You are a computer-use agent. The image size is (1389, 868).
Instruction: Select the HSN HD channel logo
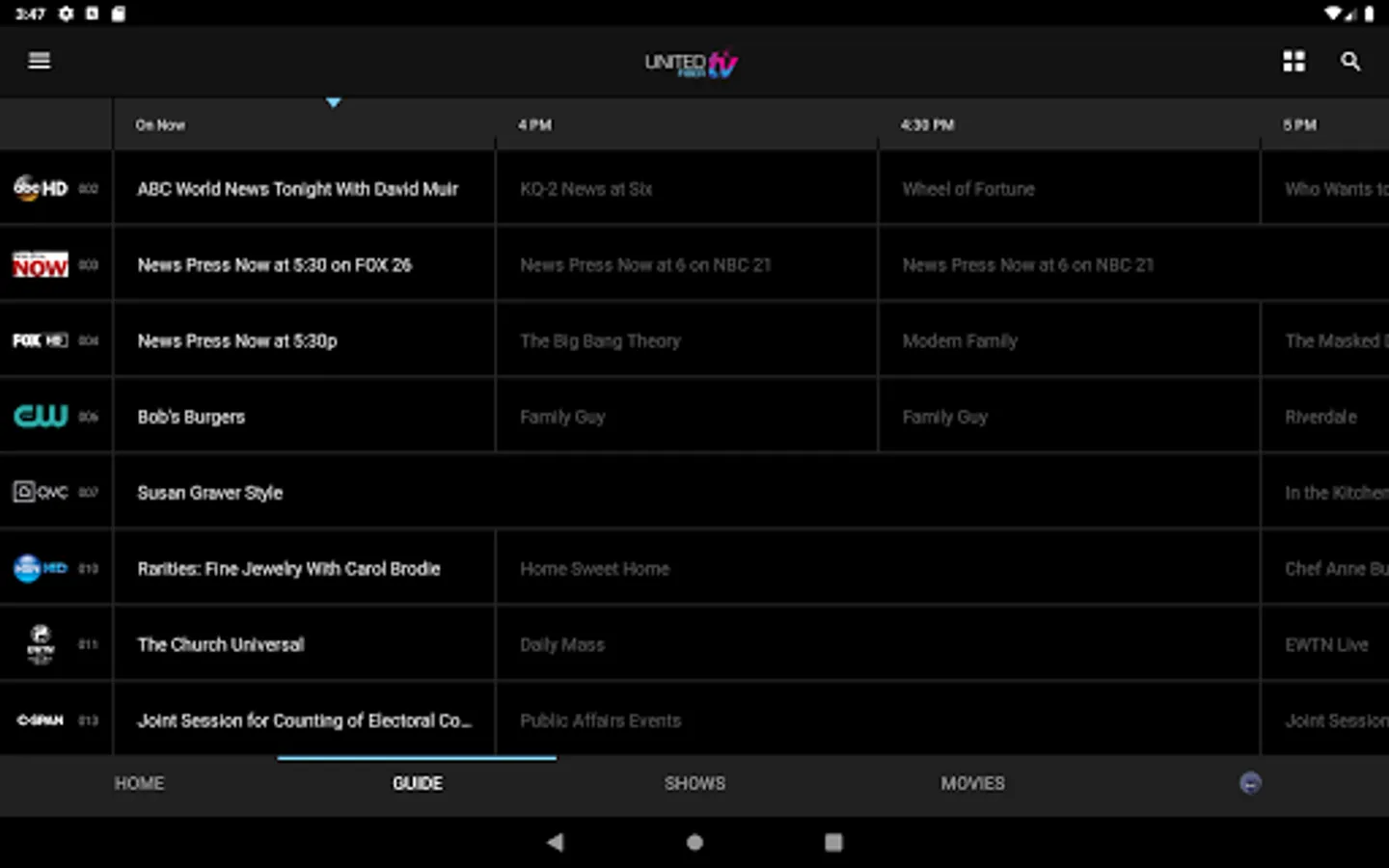tap(41, 568)
